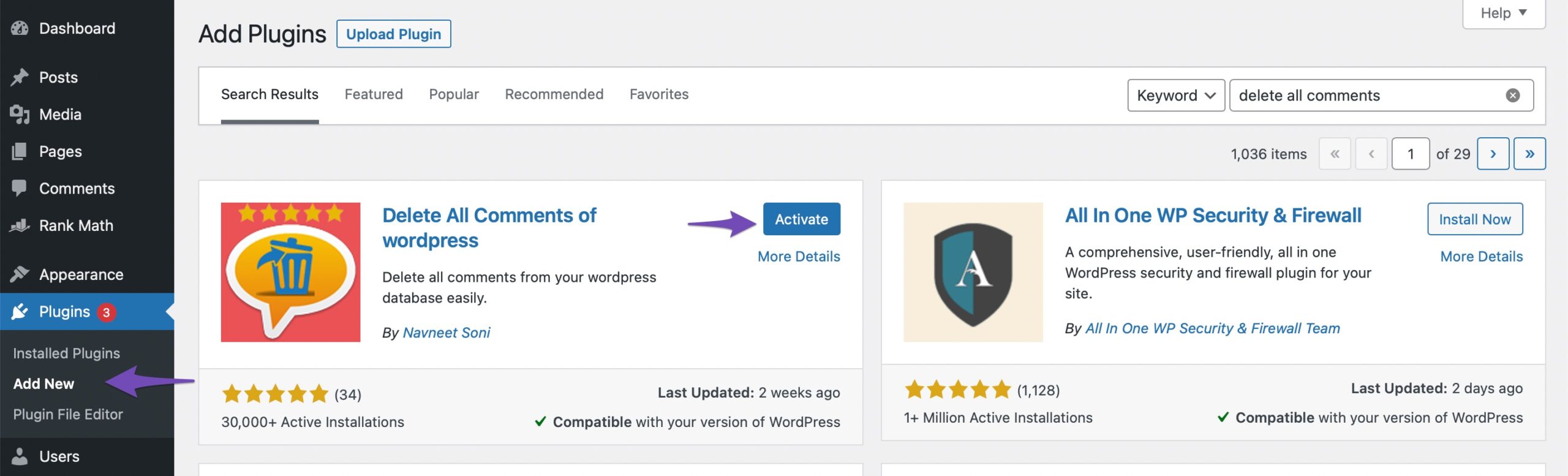The image size is (1568, 476).
Task: Activate the Delete All Comments plugin
Action: pyautogui.click(x=801, y=219)
